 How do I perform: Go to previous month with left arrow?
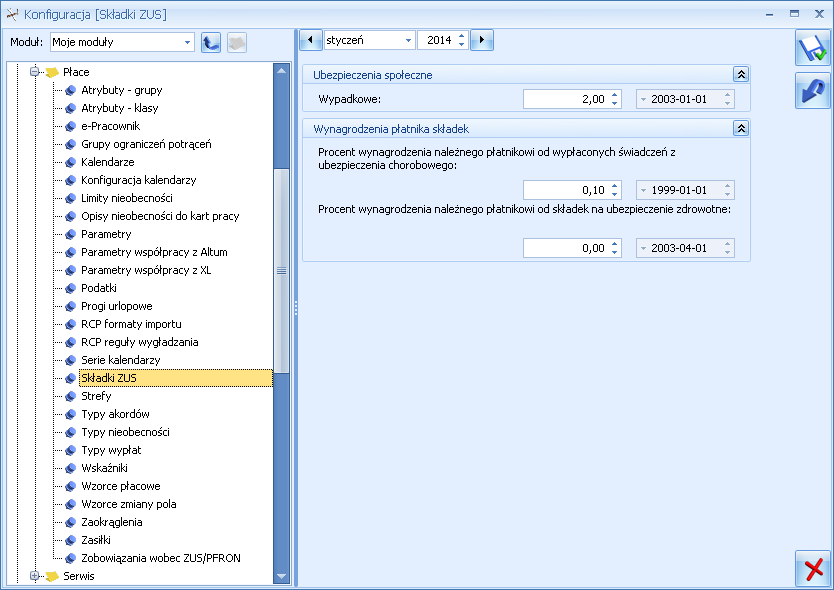[x=311, y=40]
